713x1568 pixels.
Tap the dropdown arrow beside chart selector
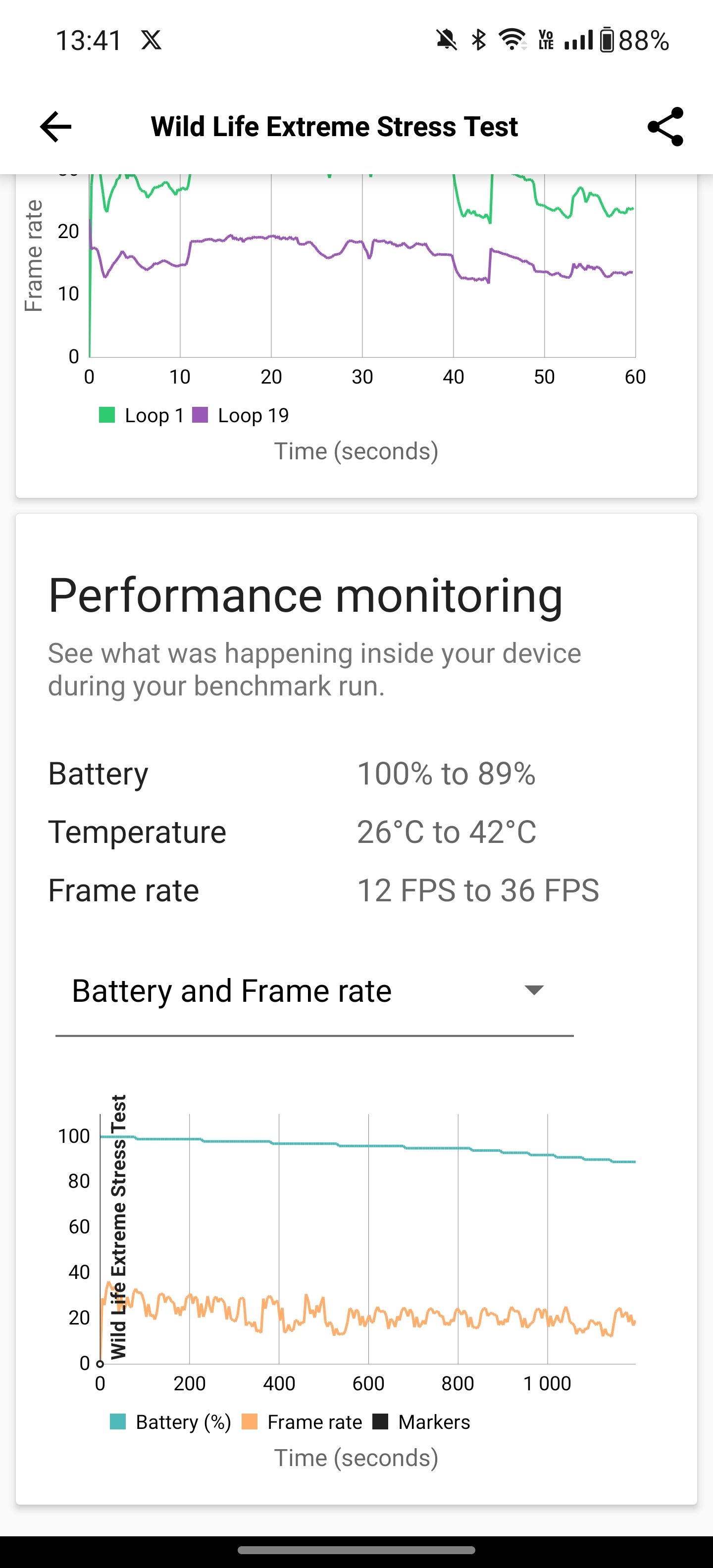pyautogui.click(x=534, y=990)
